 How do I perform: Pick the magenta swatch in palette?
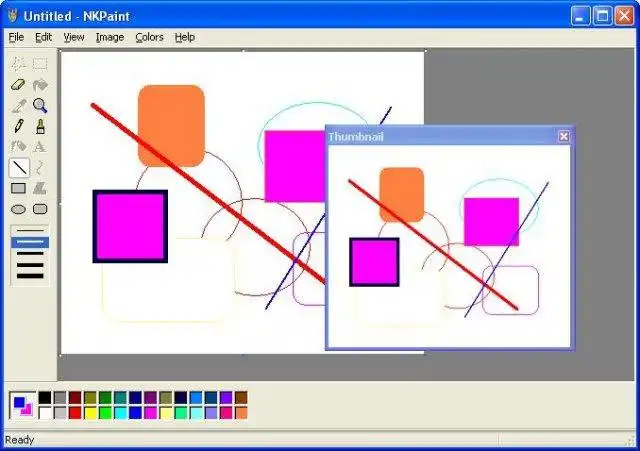tap(151, 413)
